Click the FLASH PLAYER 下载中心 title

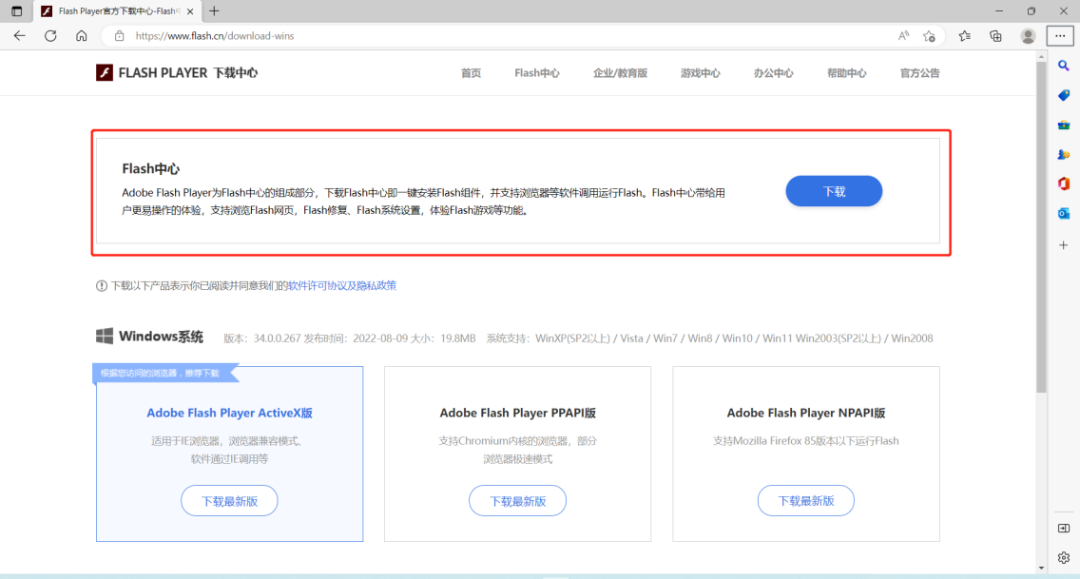coord(187,73)
